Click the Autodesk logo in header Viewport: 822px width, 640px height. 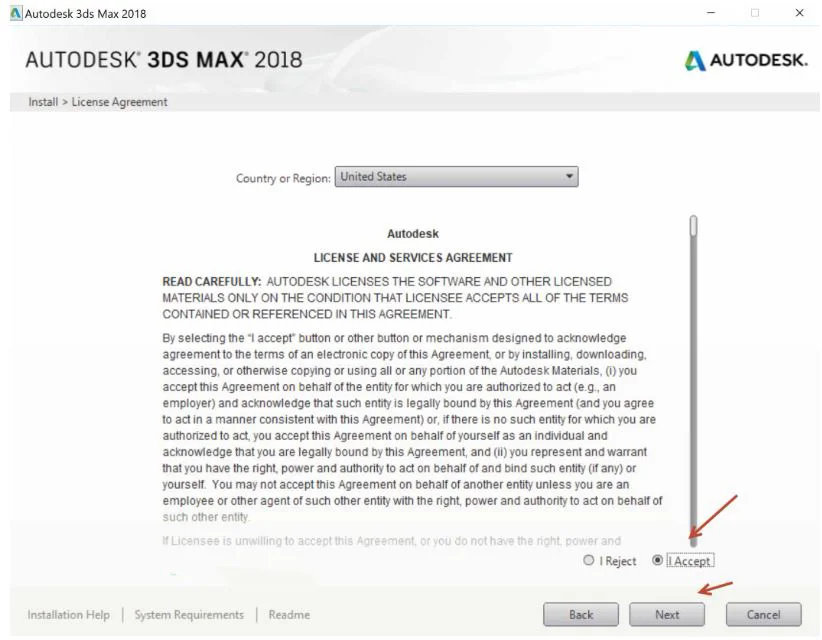click(x=746, y=60)
